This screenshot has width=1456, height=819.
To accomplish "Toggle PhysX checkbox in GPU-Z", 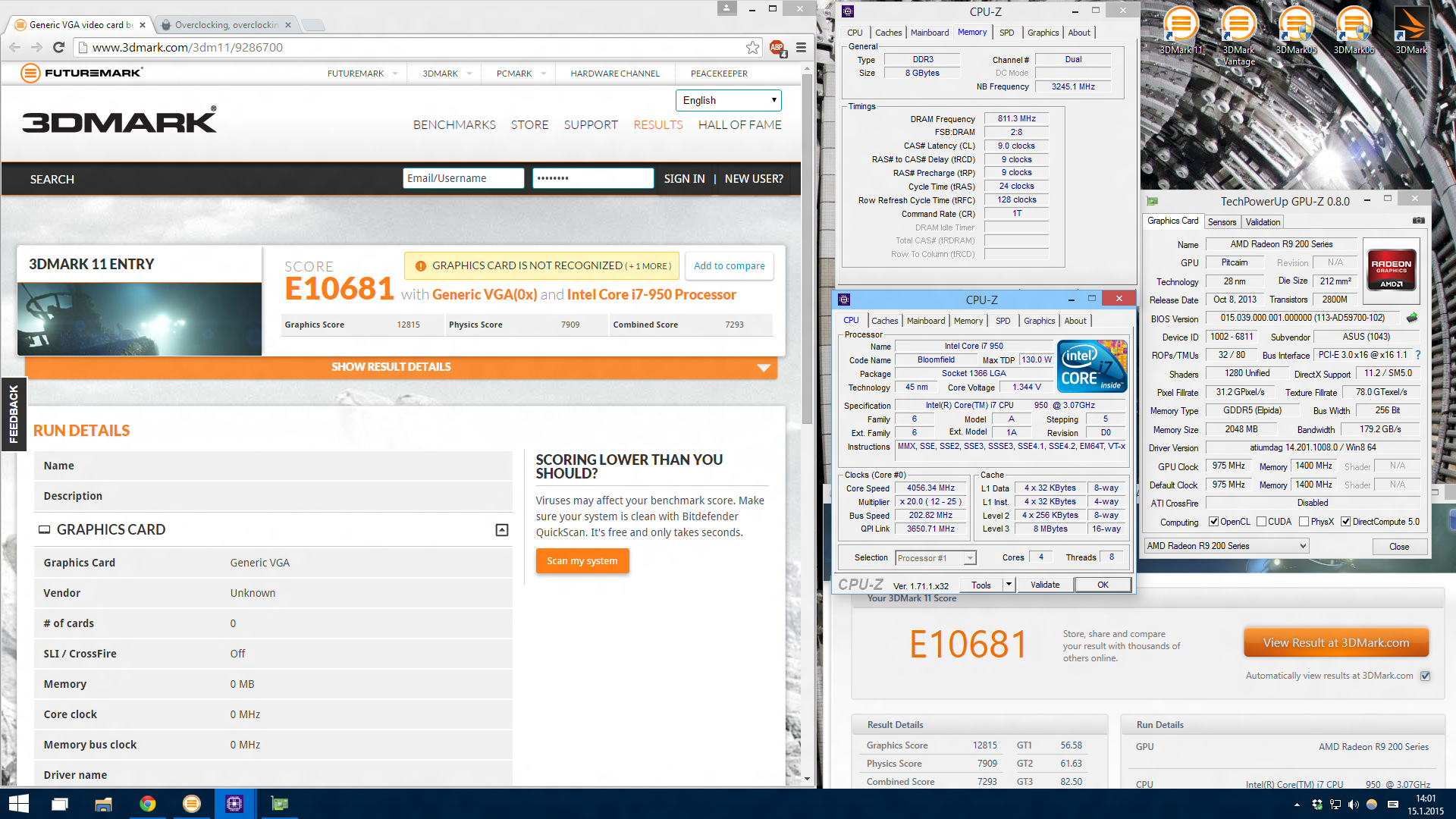I will point(1304,522).
